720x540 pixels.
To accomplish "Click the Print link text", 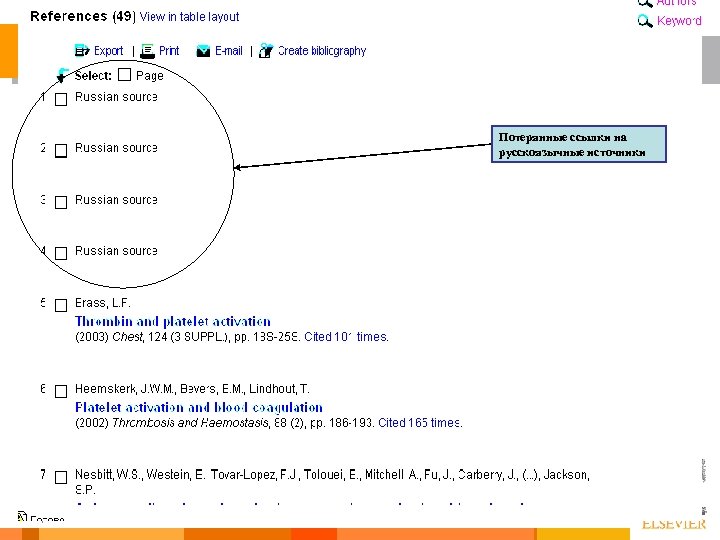I will point(169,51).
